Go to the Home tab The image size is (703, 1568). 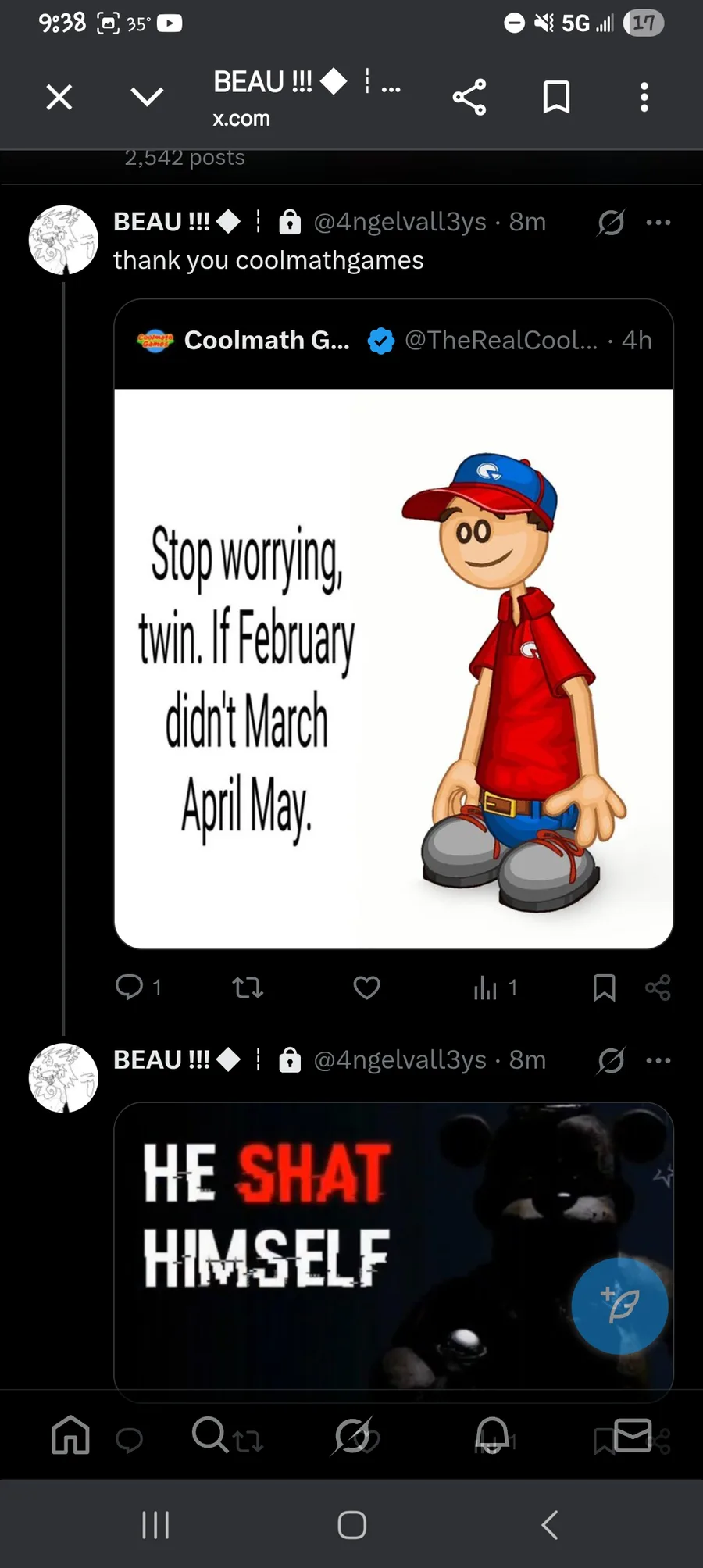pos(70,1435)
